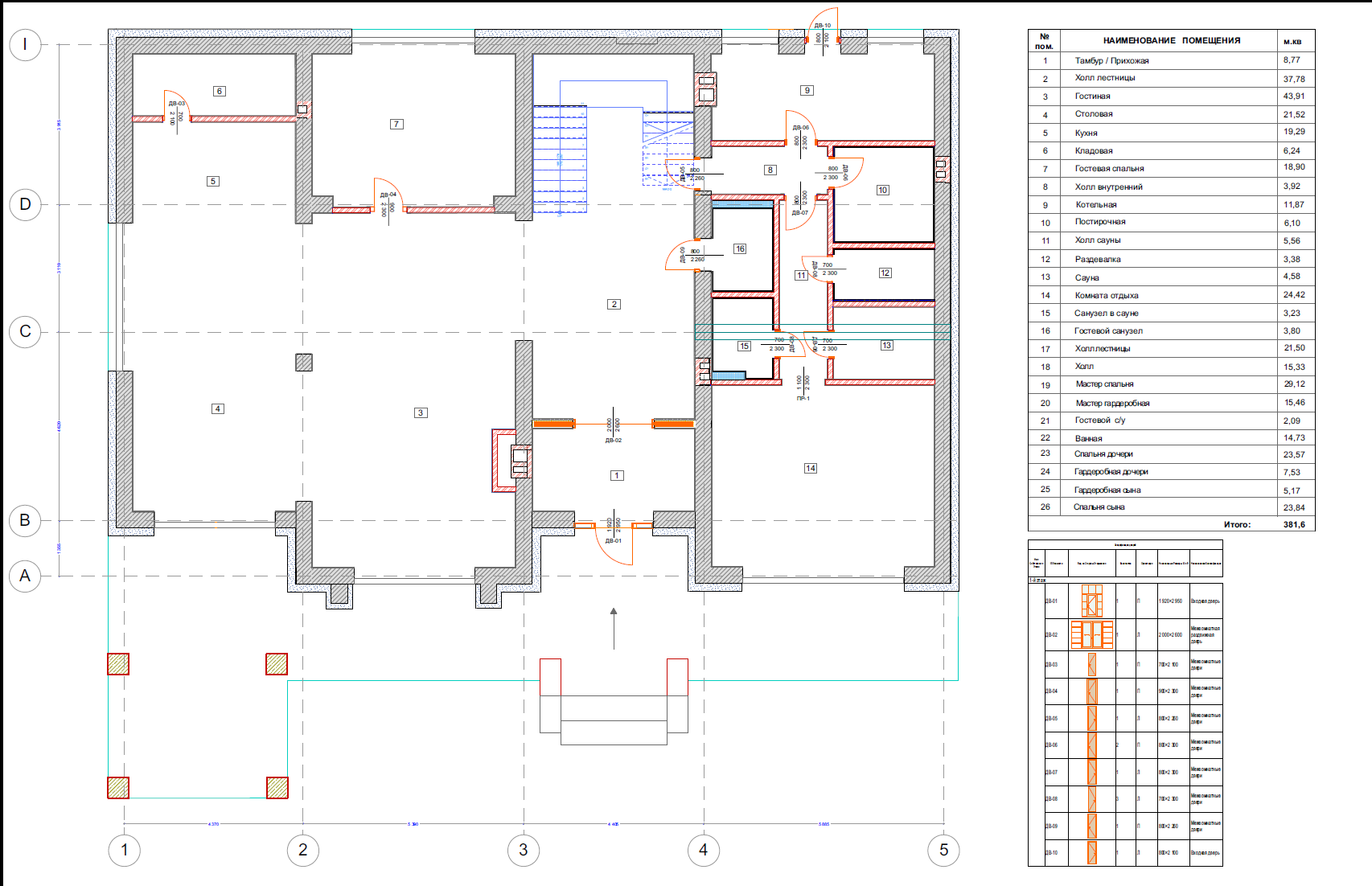Image resolution: width=1372 pixels, height=886 pixels.
Task: Select the front entrance steps outline
Action: click(614, 701)
